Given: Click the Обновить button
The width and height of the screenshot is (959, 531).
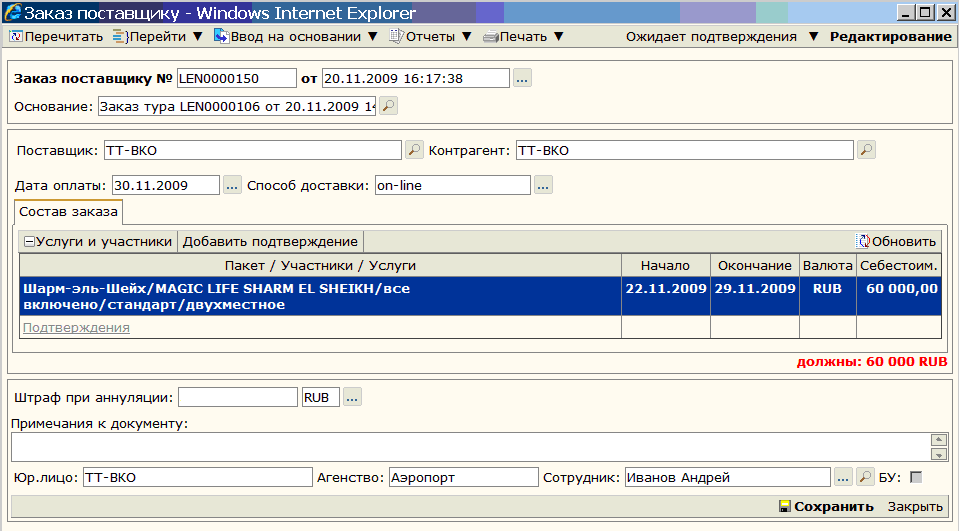Looking at the screenshot, I should (x=896, y=242).
